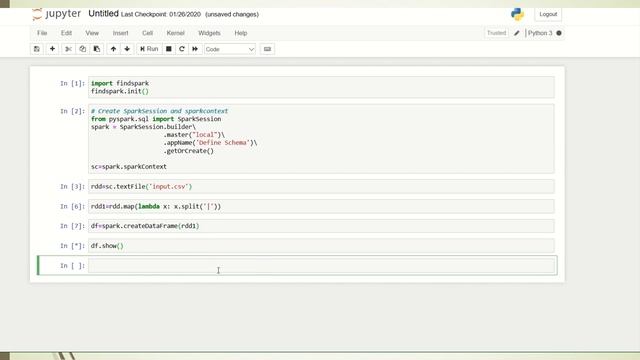
Task: Click the rdd=sc.textFile('input.csv') cell
Action: point(322,187)
